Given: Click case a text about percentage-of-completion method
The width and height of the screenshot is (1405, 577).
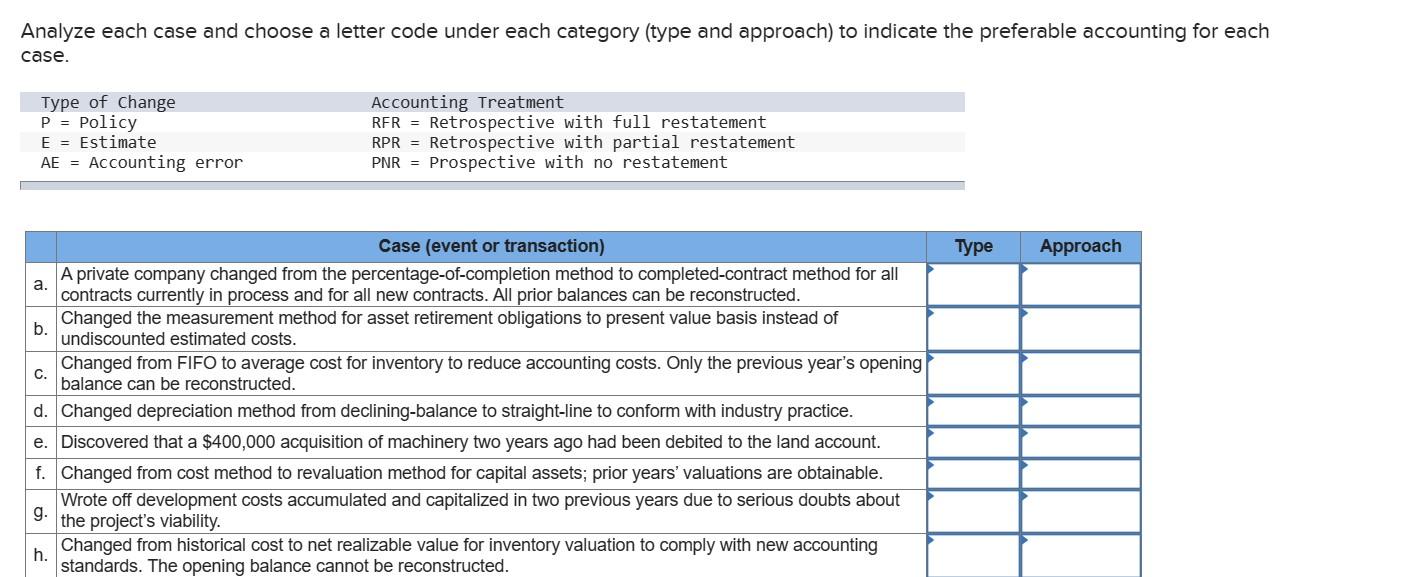Looking at the screenshot, I should coord(480,284).
